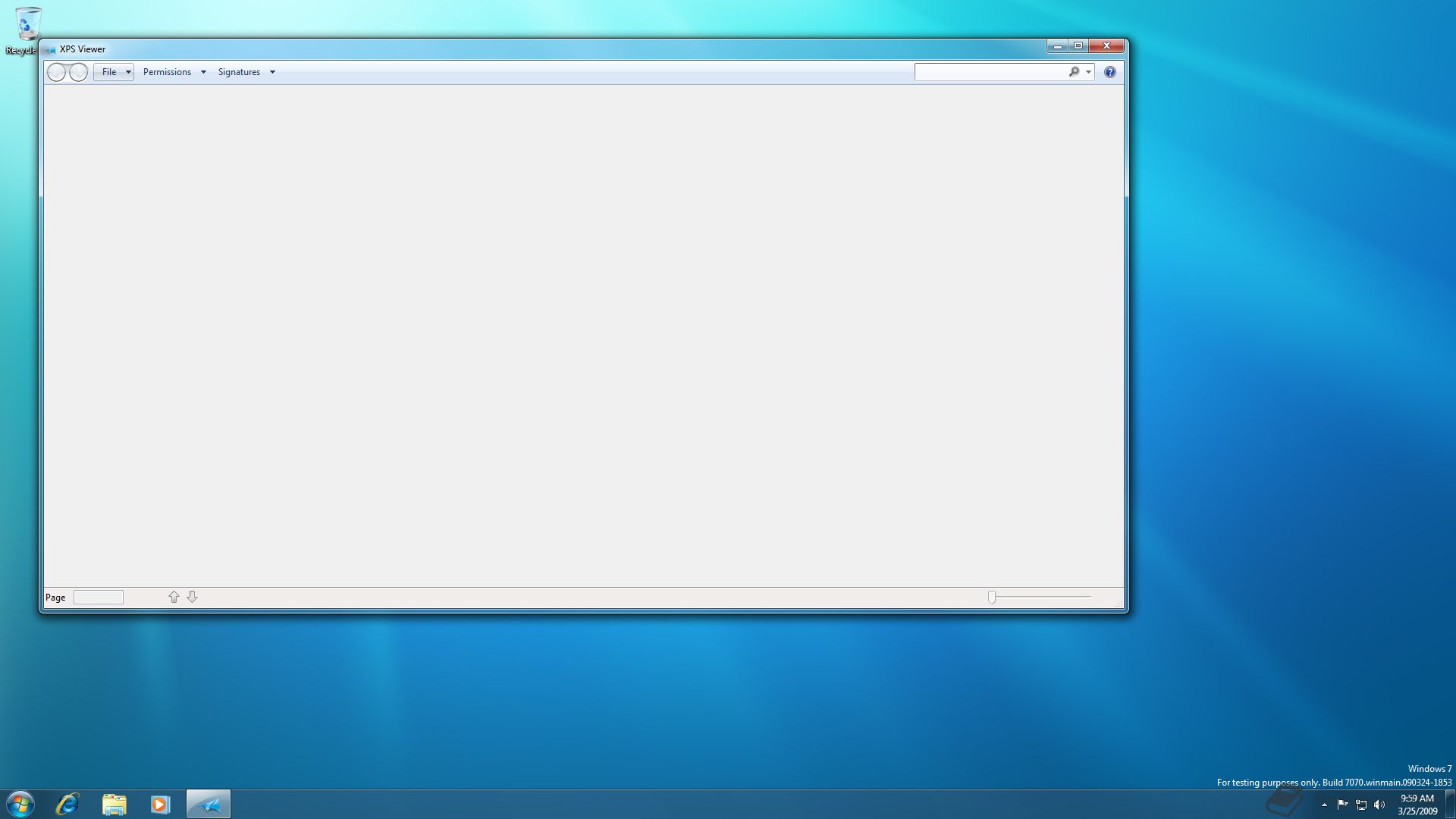This screenshot has height=819, width=1456.
Task: Expand the File dropdown arrow
Action: [128, 72]
